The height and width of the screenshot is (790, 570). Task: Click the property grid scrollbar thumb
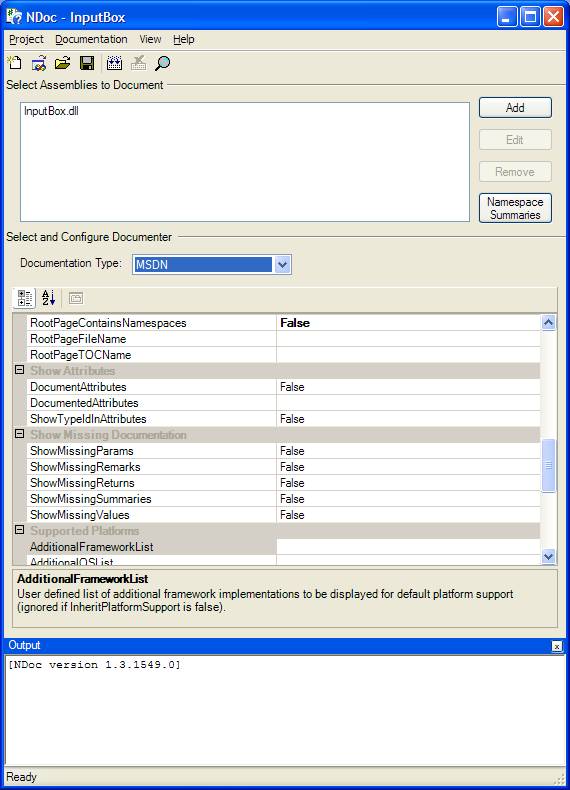click(548, 466)
